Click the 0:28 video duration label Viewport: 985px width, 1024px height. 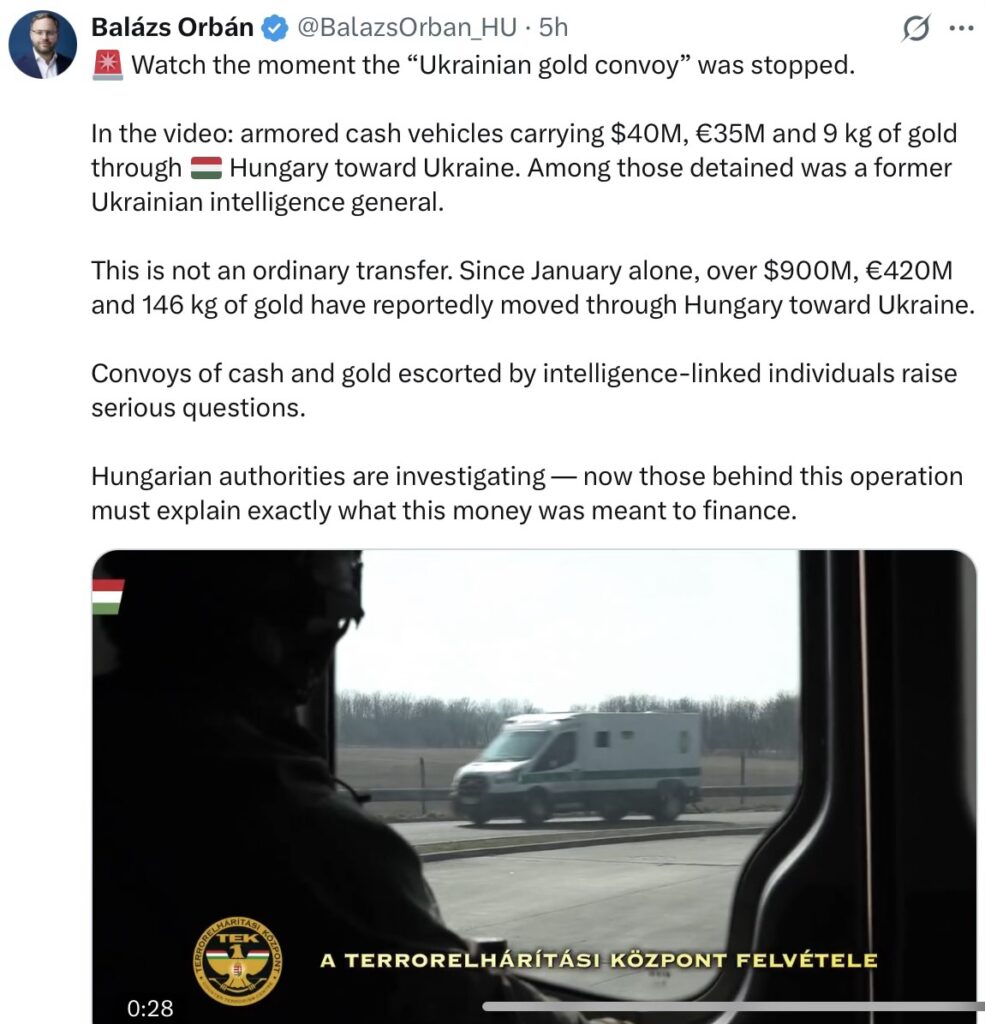coord(150,1008)
